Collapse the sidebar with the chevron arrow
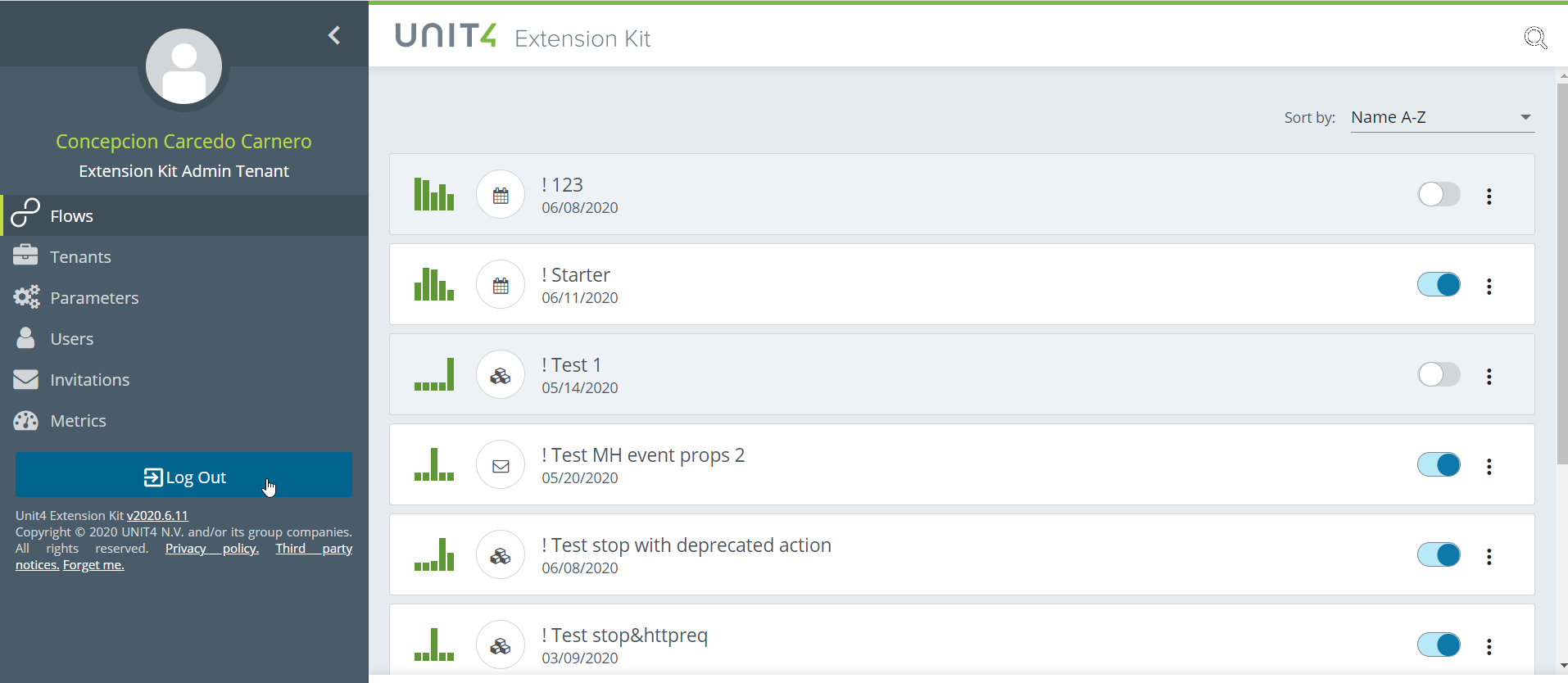This screenshot has width=1568, height=683. (x=334, y=35)
